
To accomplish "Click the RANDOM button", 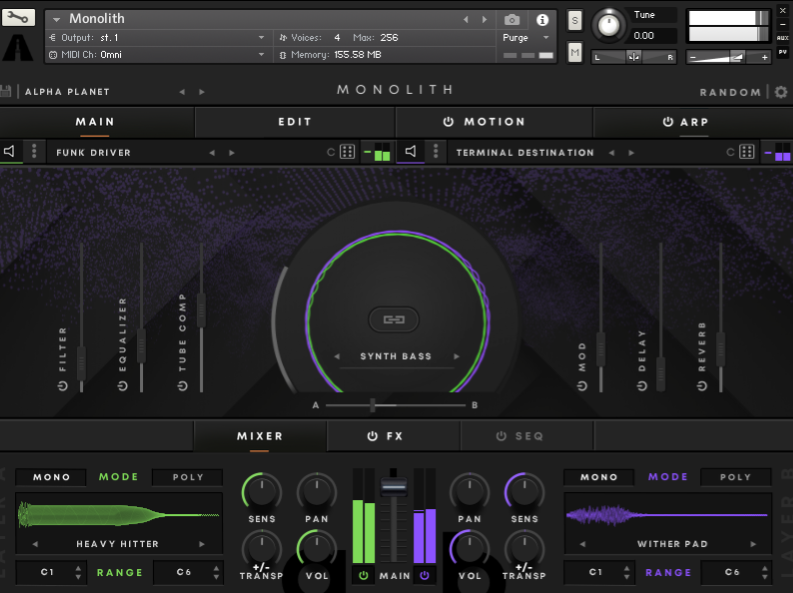I will click(x=730, y=93).
